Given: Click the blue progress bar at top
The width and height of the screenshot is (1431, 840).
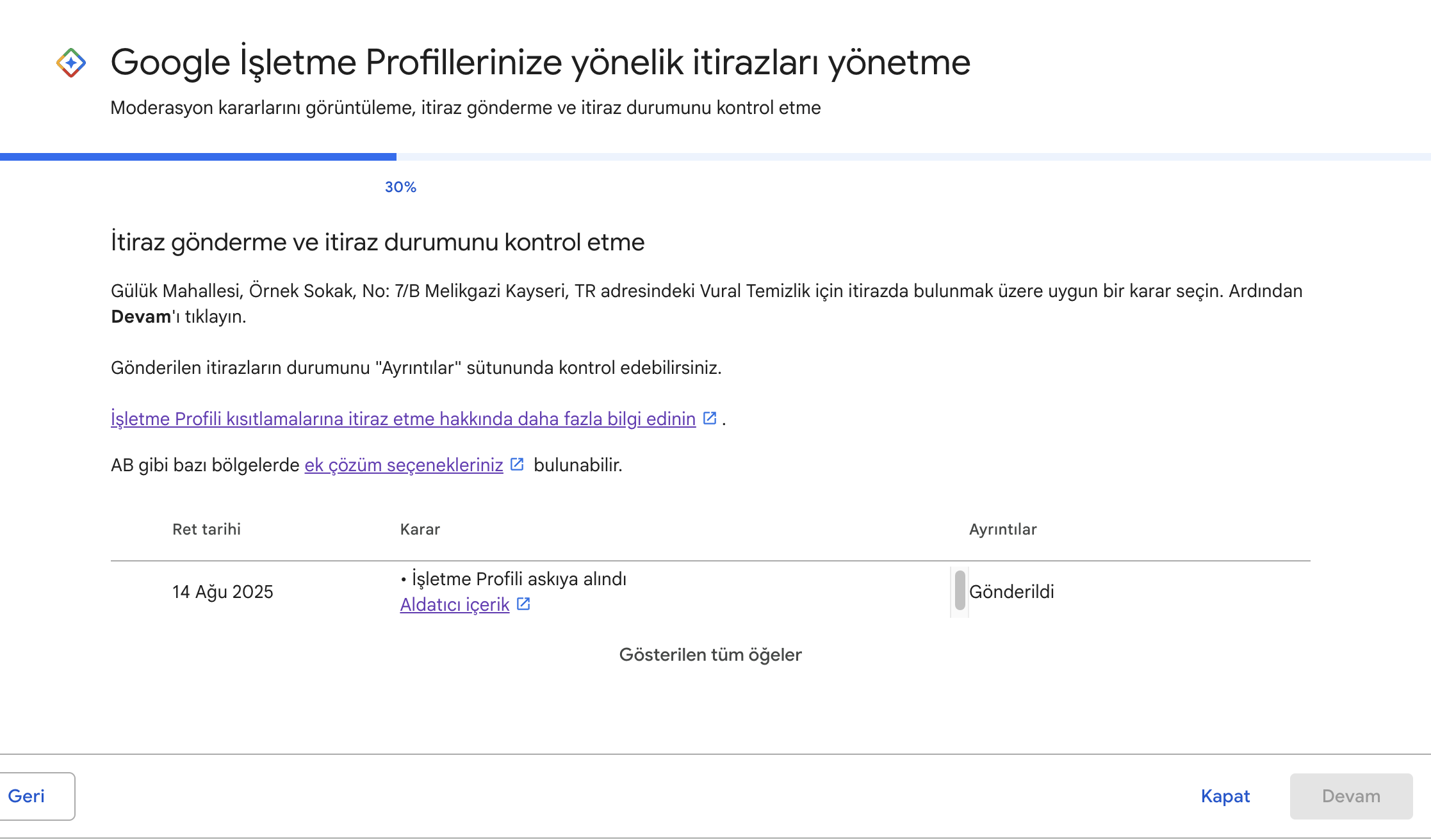Looking at the screenshot, I should 198,157.
